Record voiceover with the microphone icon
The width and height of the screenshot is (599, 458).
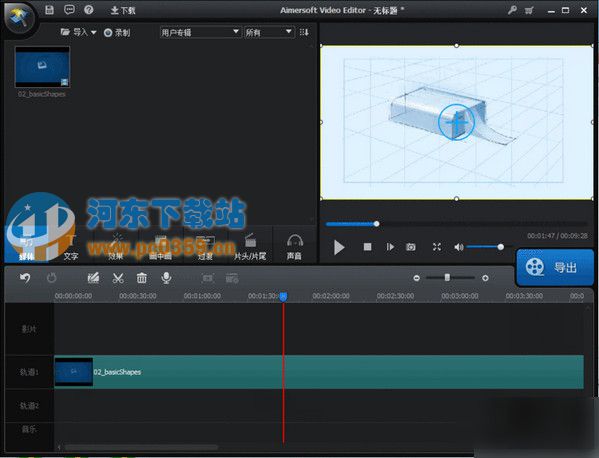(166, 278)
